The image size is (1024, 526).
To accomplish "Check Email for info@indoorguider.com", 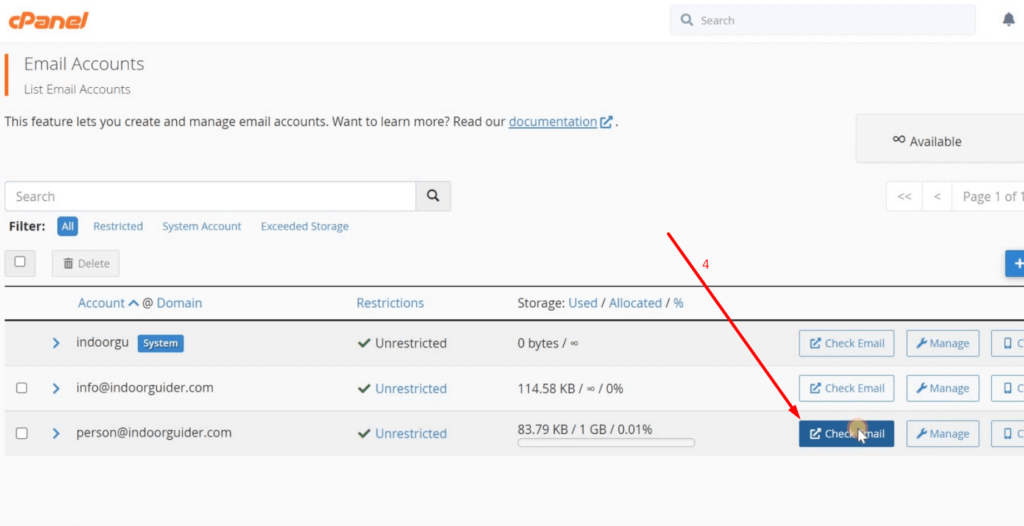I will pos(846,388).
